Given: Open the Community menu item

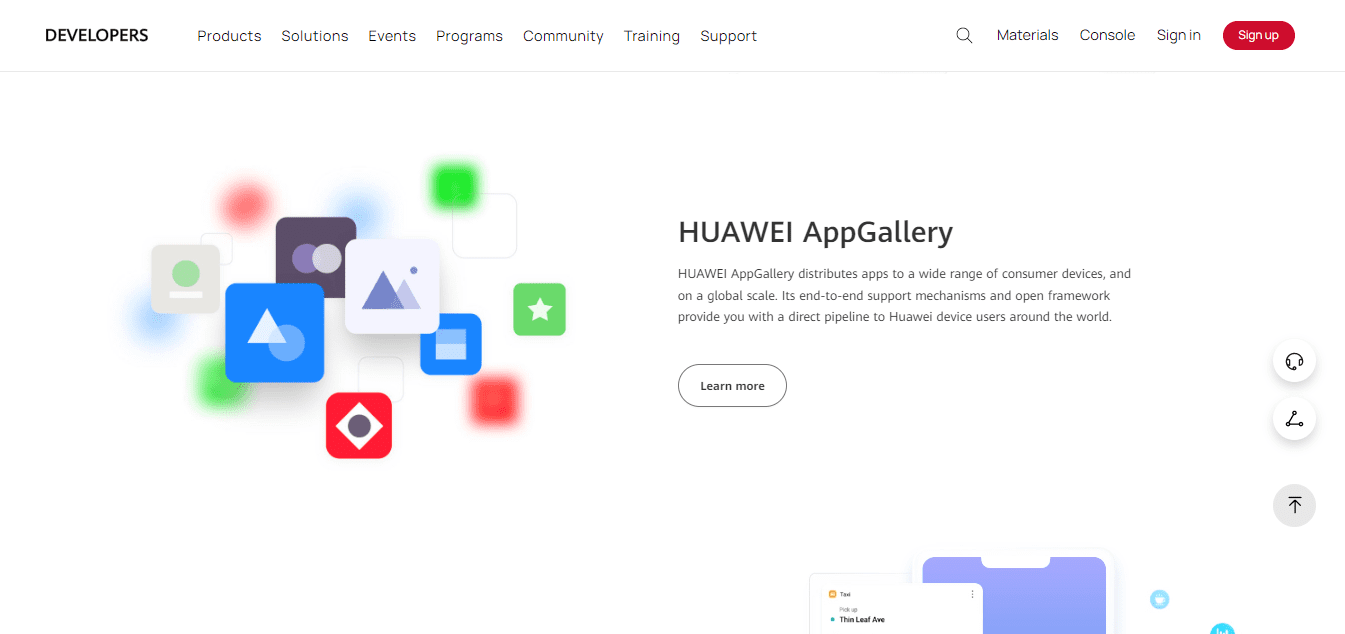Looking at the screenshot, I should point(563,36).
